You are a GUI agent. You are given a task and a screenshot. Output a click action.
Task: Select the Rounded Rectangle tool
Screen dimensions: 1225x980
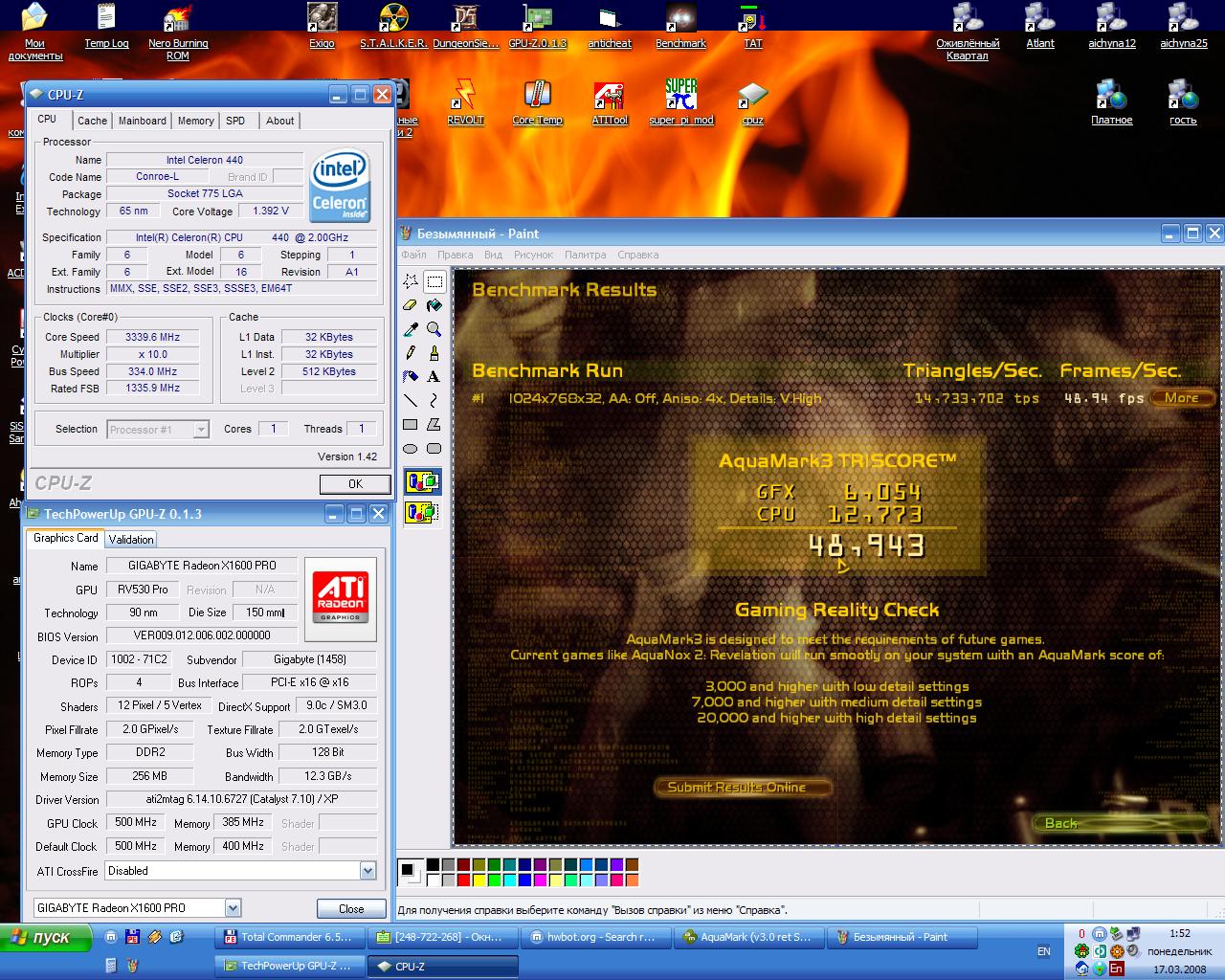[434, 449]
